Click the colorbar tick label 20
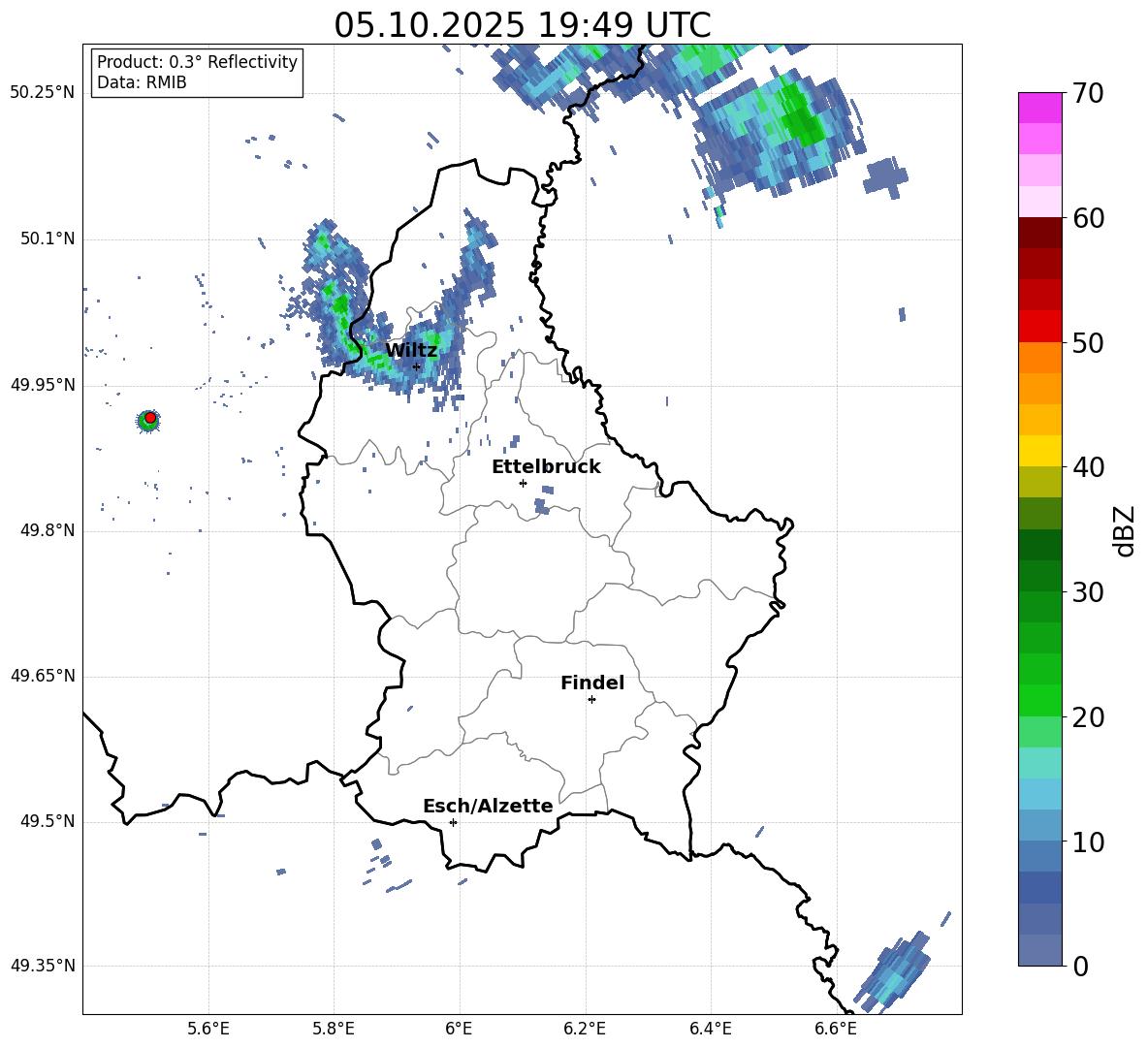Viewport: 1148px width, 1048px height. (x=1088, y=717)
